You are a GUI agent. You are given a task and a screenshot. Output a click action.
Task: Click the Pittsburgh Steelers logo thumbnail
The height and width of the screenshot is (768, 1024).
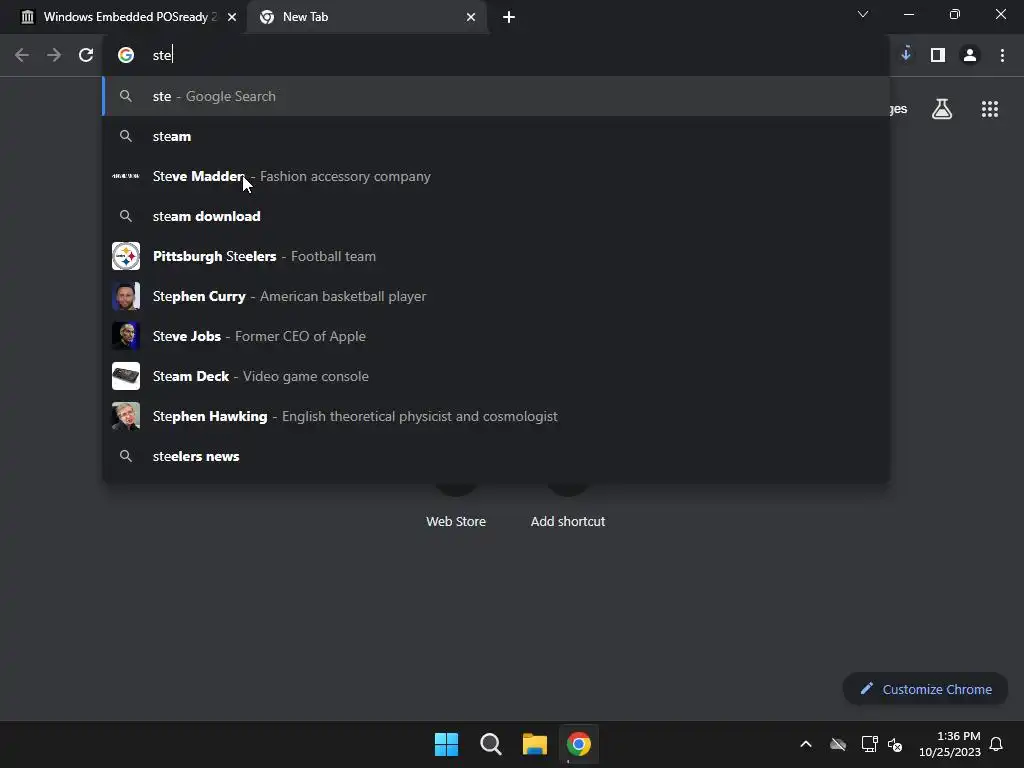point(126,256)
